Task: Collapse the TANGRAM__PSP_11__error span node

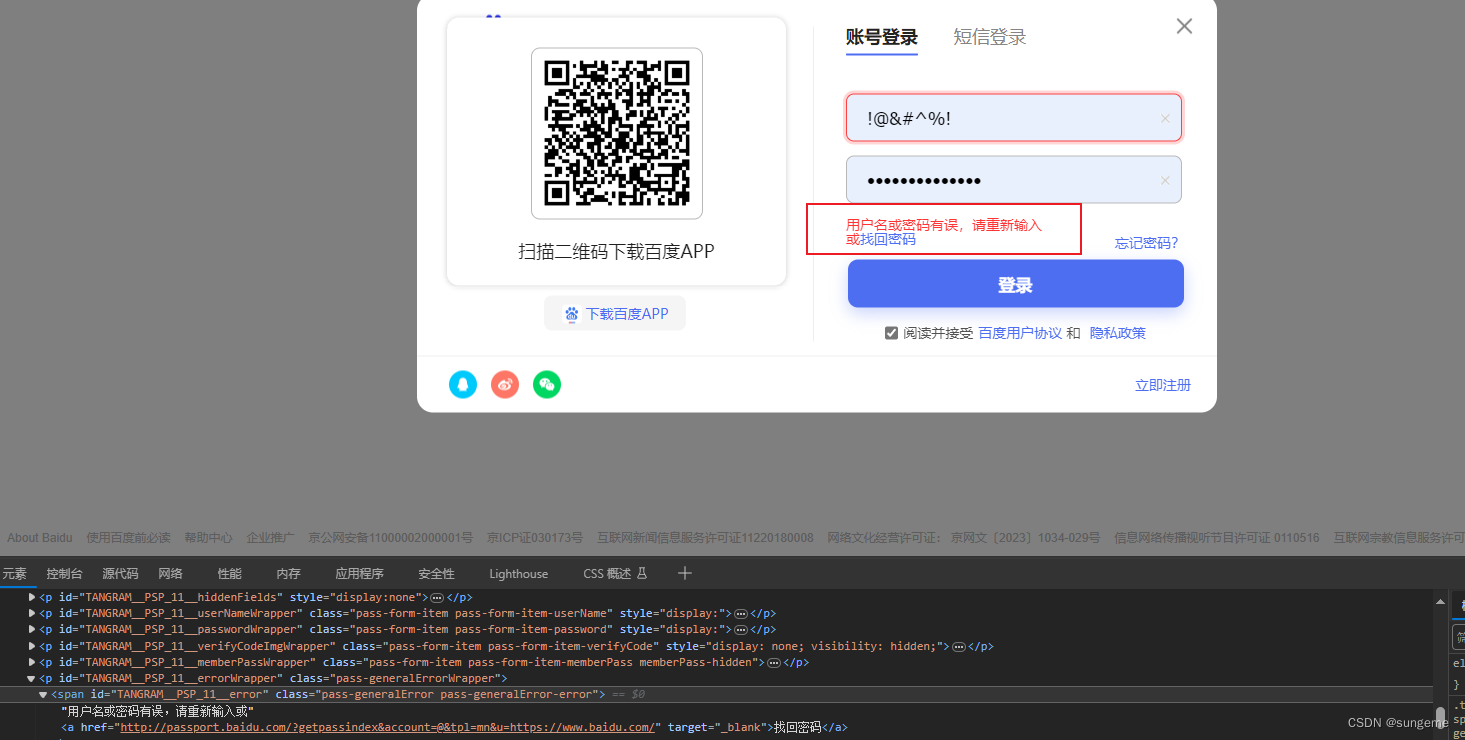Action: [43, 694]
